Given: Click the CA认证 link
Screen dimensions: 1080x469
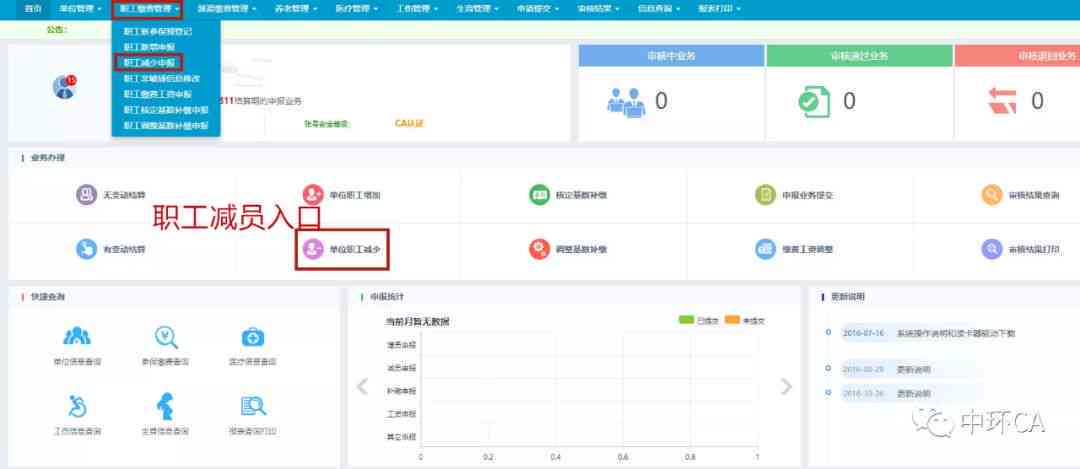Looking at the screenshot, I should point(408,124).
